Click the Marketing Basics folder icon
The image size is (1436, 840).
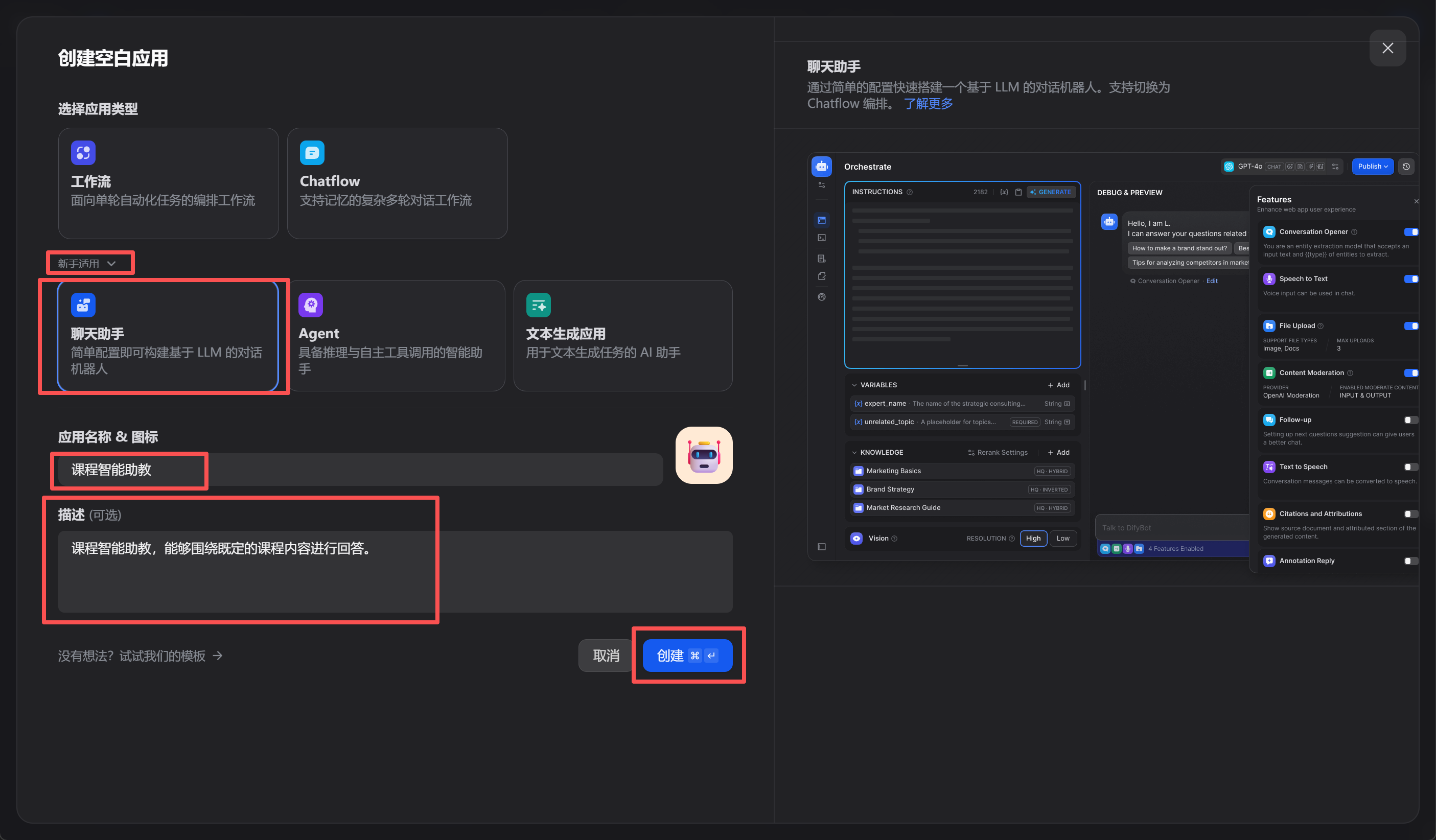click(x=858, y=471)
